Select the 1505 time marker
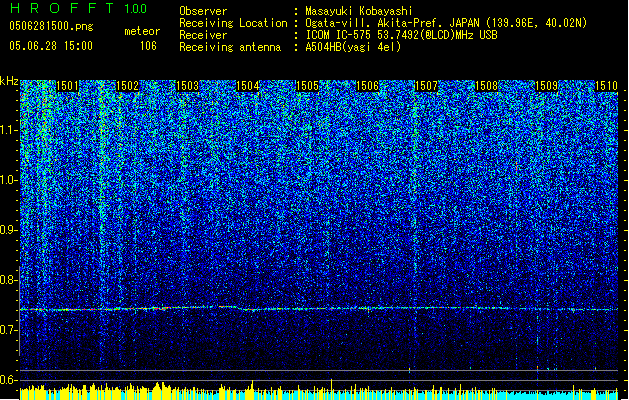Image resolution: width=629 pixels, height=400 pixels. tap(307, 86)
